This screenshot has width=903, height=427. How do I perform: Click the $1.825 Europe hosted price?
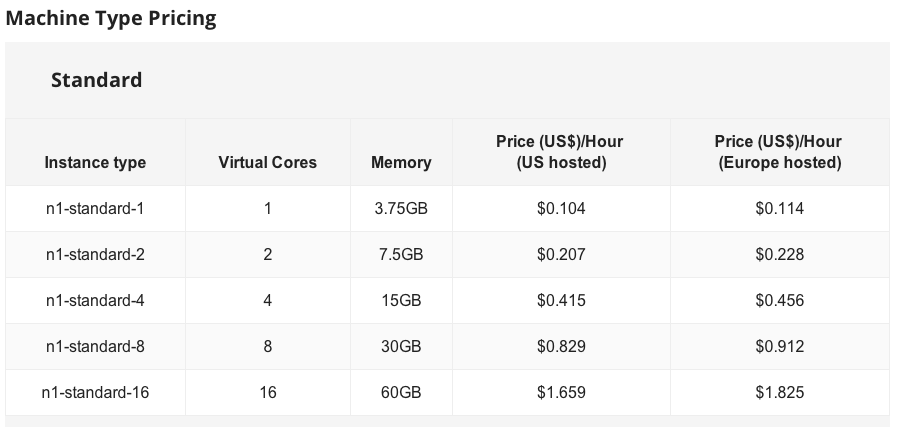779,392
